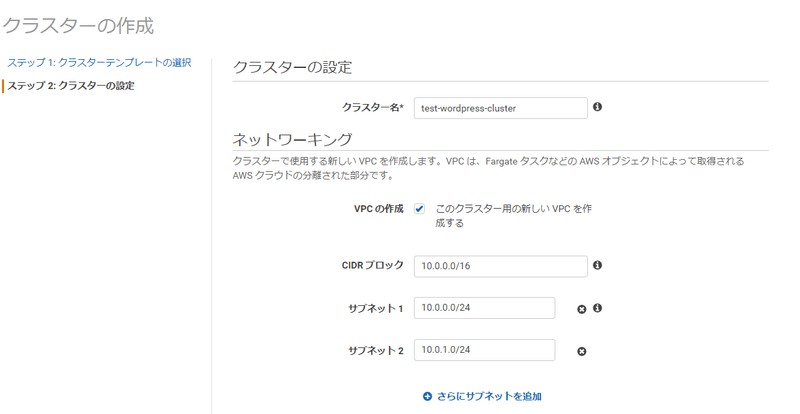The image size is (800, 414).
Task: Click さらにサブネットを追加 link text
Action: coord(489,396)
